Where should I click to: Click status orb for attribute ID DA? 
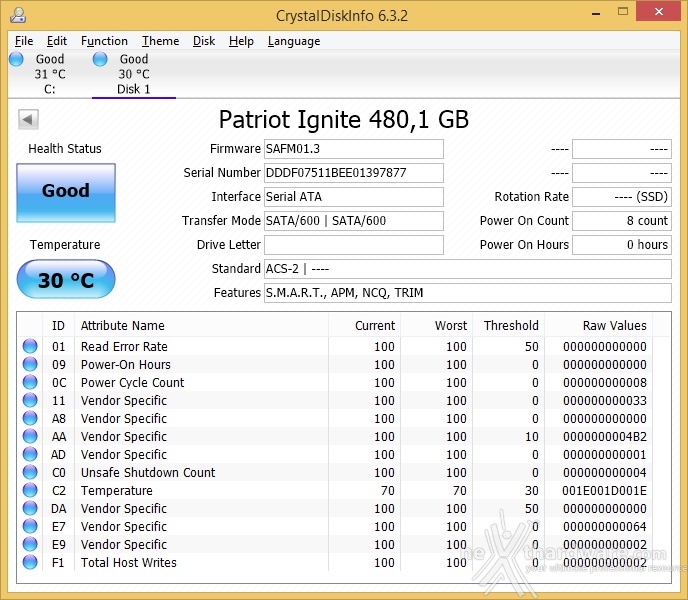tap(30, 508)
